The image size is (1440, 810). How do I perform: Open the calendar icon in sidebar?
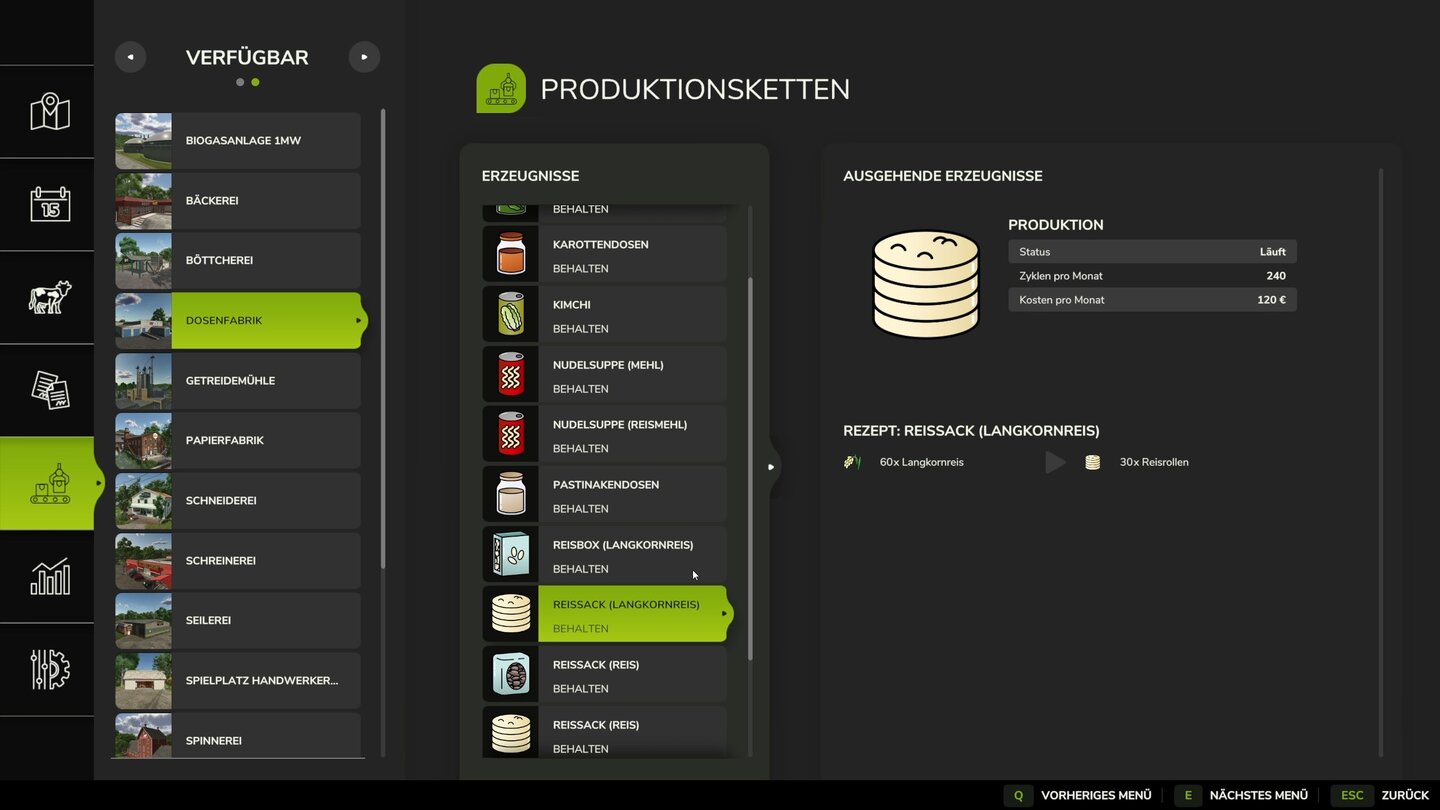[x=49, y=204]
